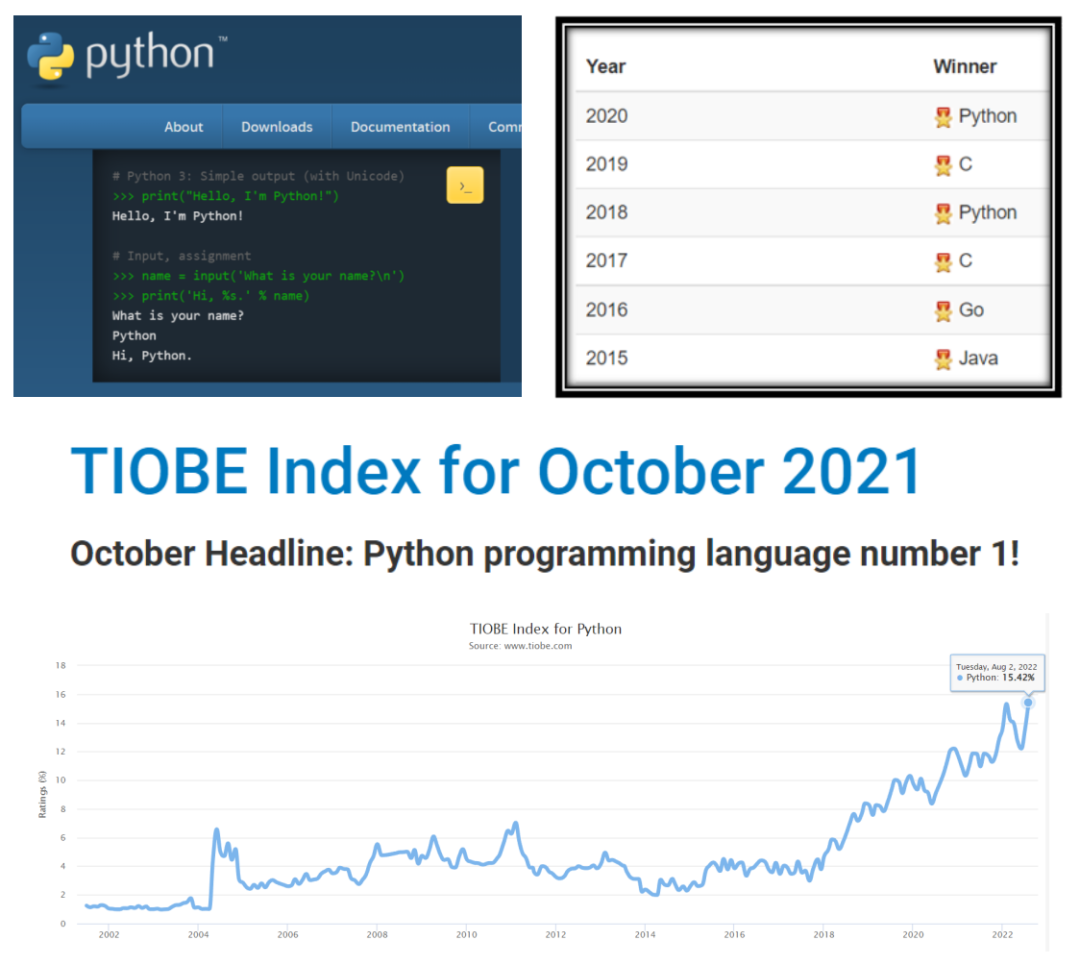This screenshot has width=1080, height=965.
Task: Select the Year column header in winners table
Action: click(x=605, y=67)
